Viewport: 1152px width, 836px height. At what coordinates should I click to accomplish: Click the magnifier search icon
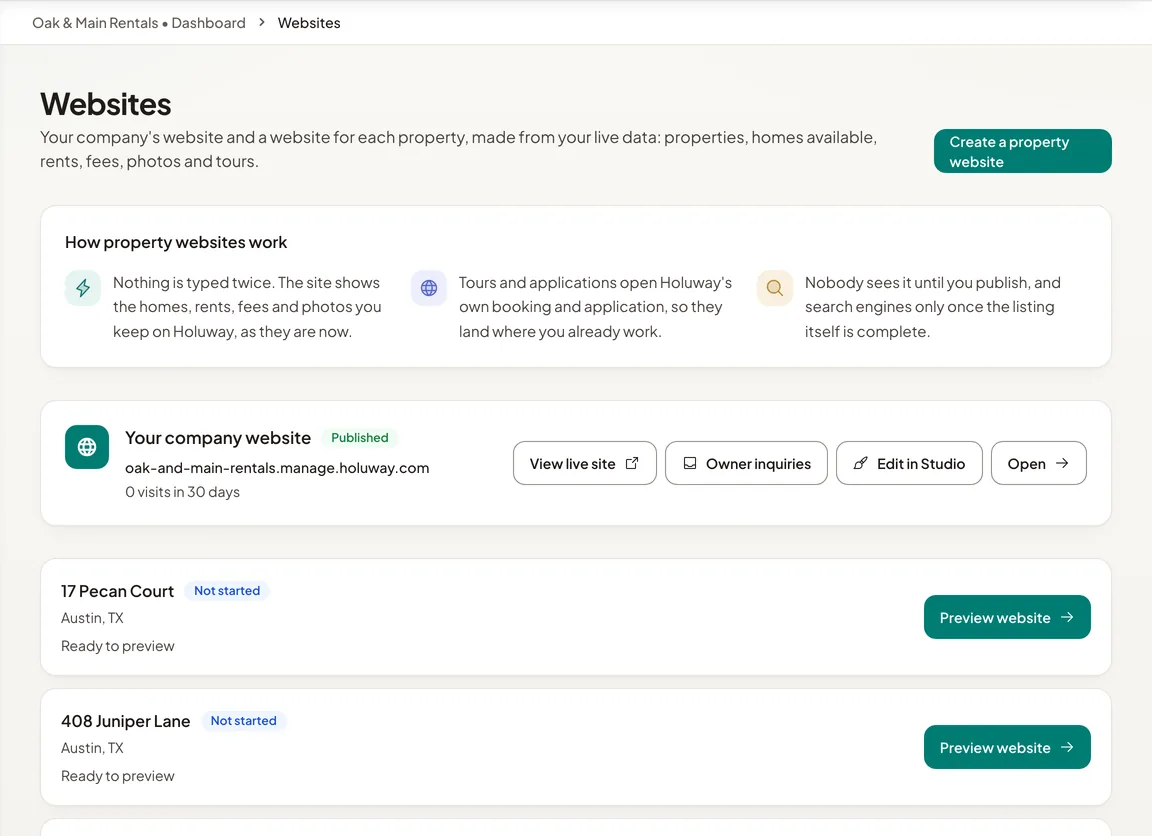(x=774, y=288)
